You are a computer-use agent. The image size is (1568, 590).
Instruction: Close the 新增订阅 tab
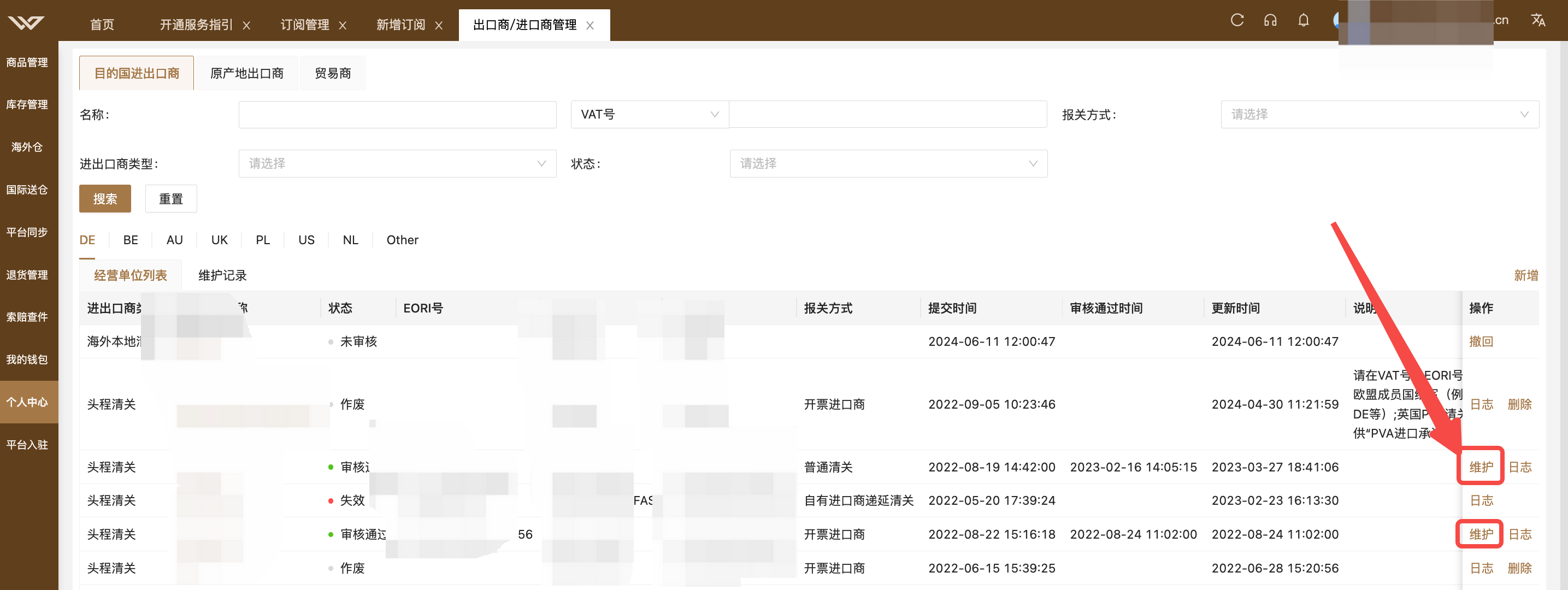pos(439,25)
